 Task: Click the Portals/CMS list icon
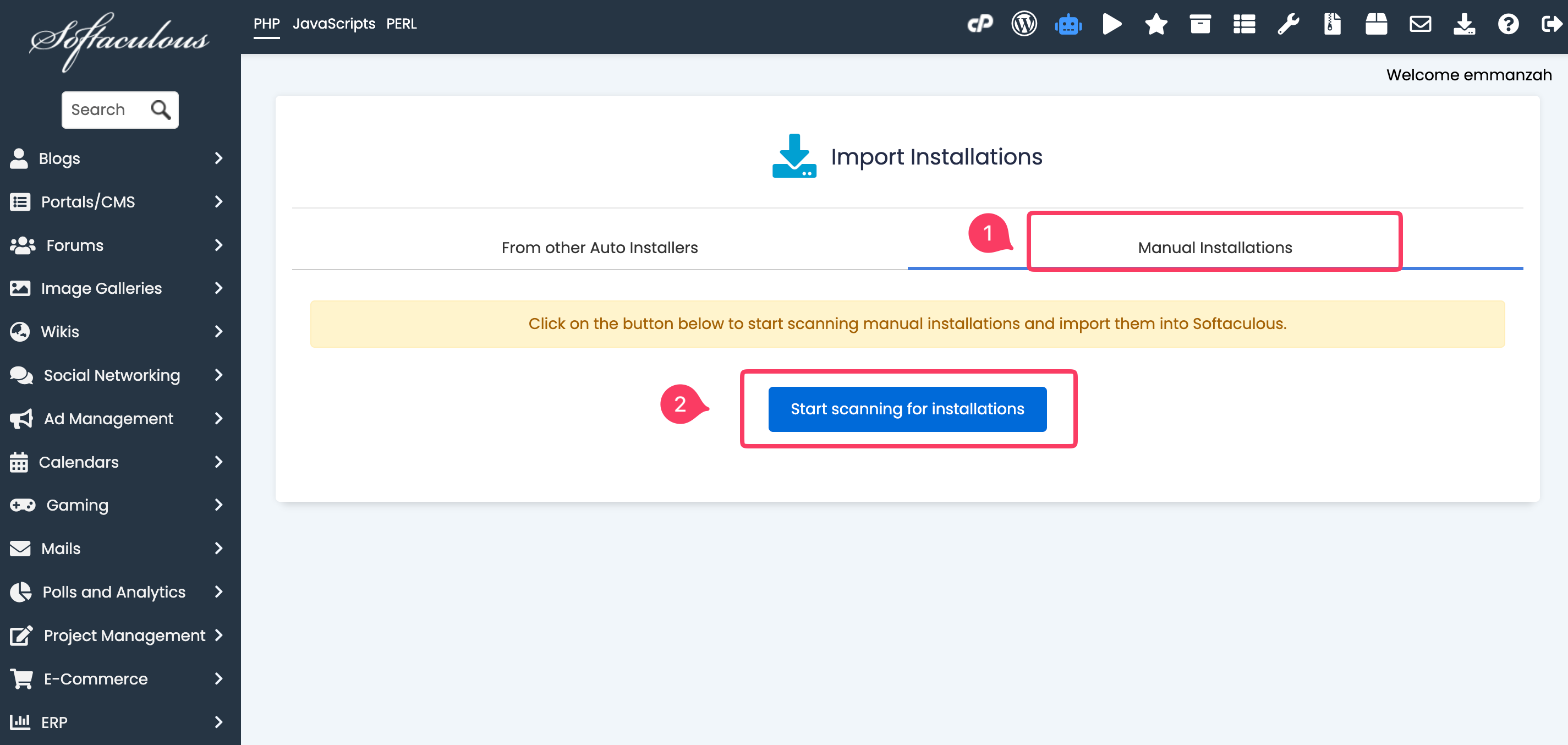[20, 201]
